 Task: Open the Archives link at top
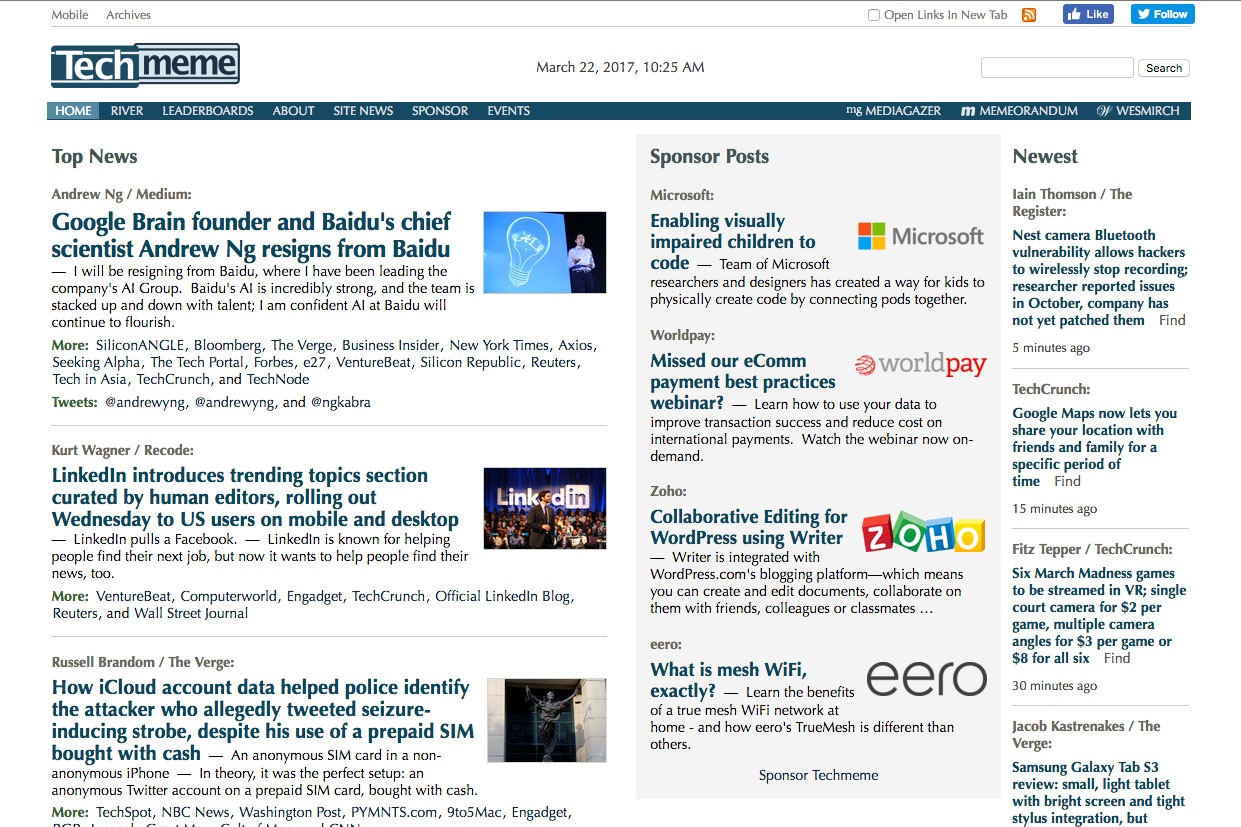(x=128, y=15)
